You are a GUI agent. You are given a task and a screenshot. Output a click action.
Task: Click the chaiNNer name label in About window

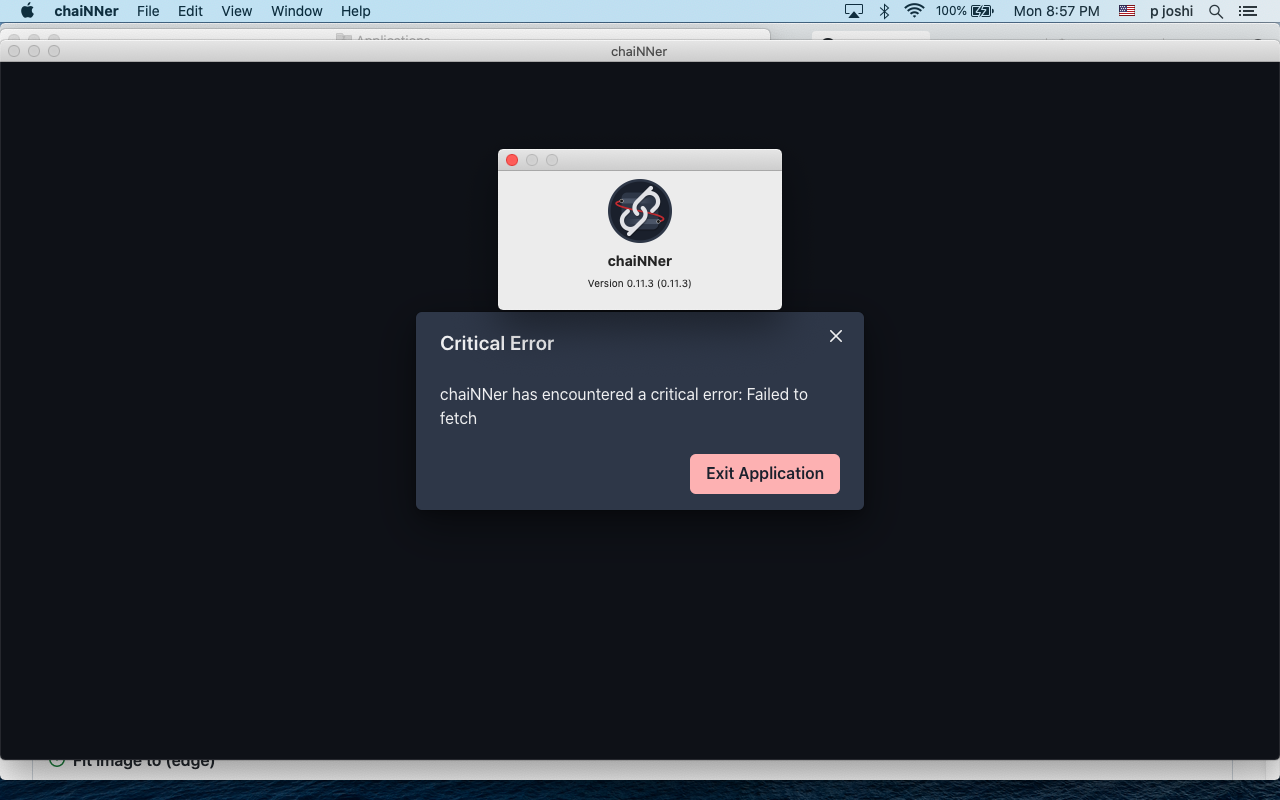(x=640, y=261)
